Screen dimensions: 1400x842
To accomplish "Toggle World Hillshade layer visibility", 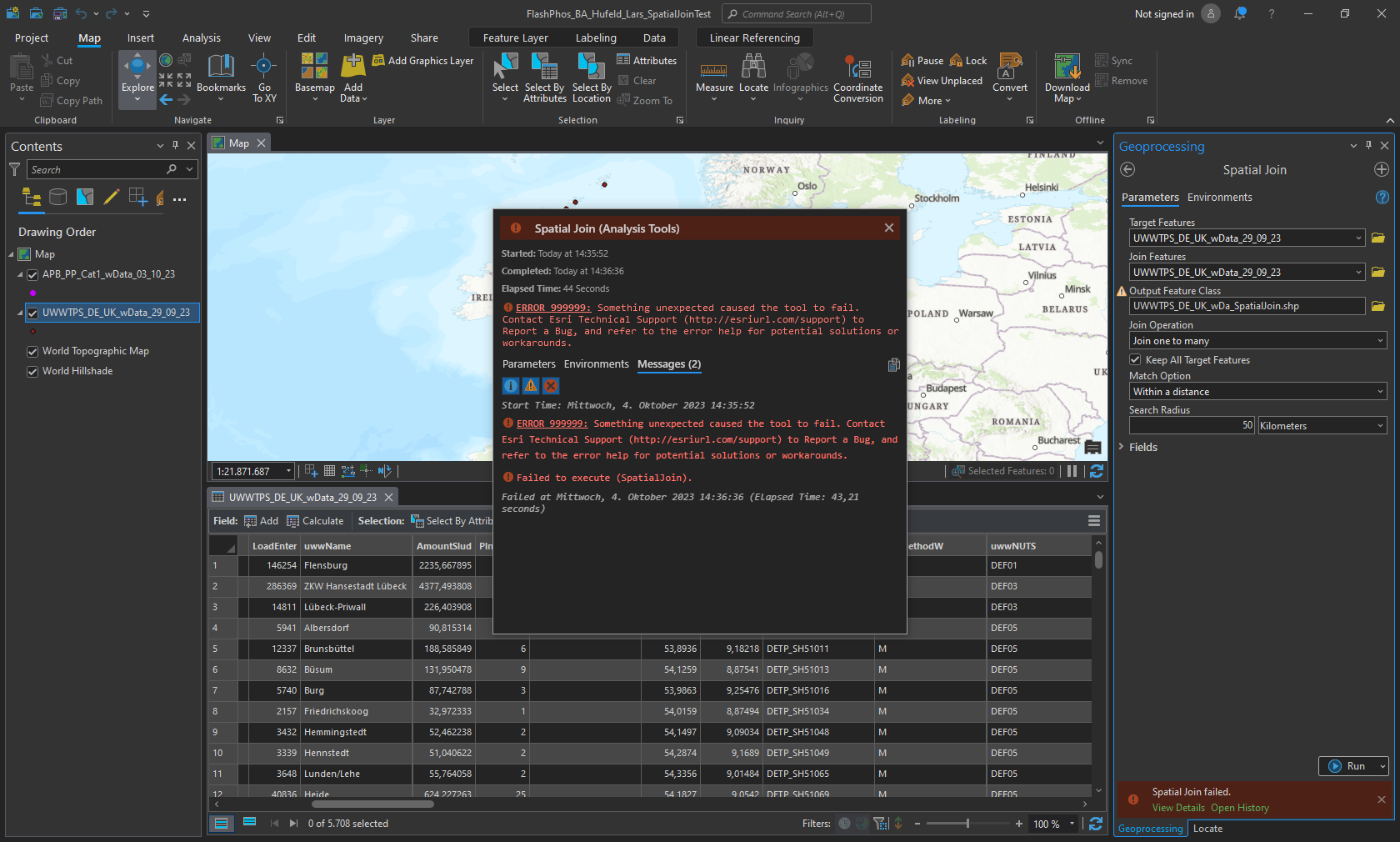I will [x=32, y=372].
